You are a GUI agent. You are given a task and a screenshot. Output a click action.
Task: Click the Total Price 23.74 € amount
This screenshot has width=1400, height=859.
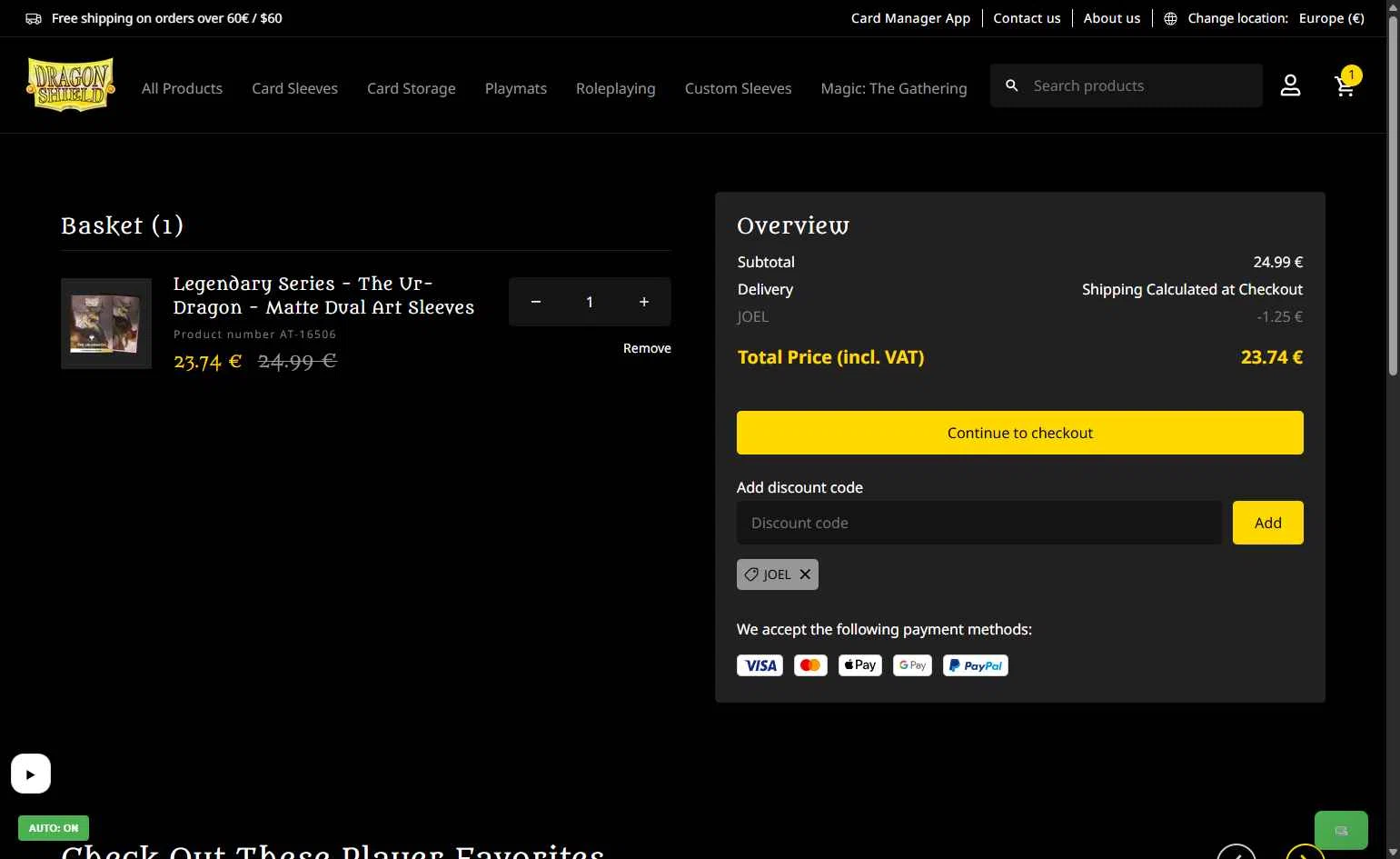tap(1272, 357)
